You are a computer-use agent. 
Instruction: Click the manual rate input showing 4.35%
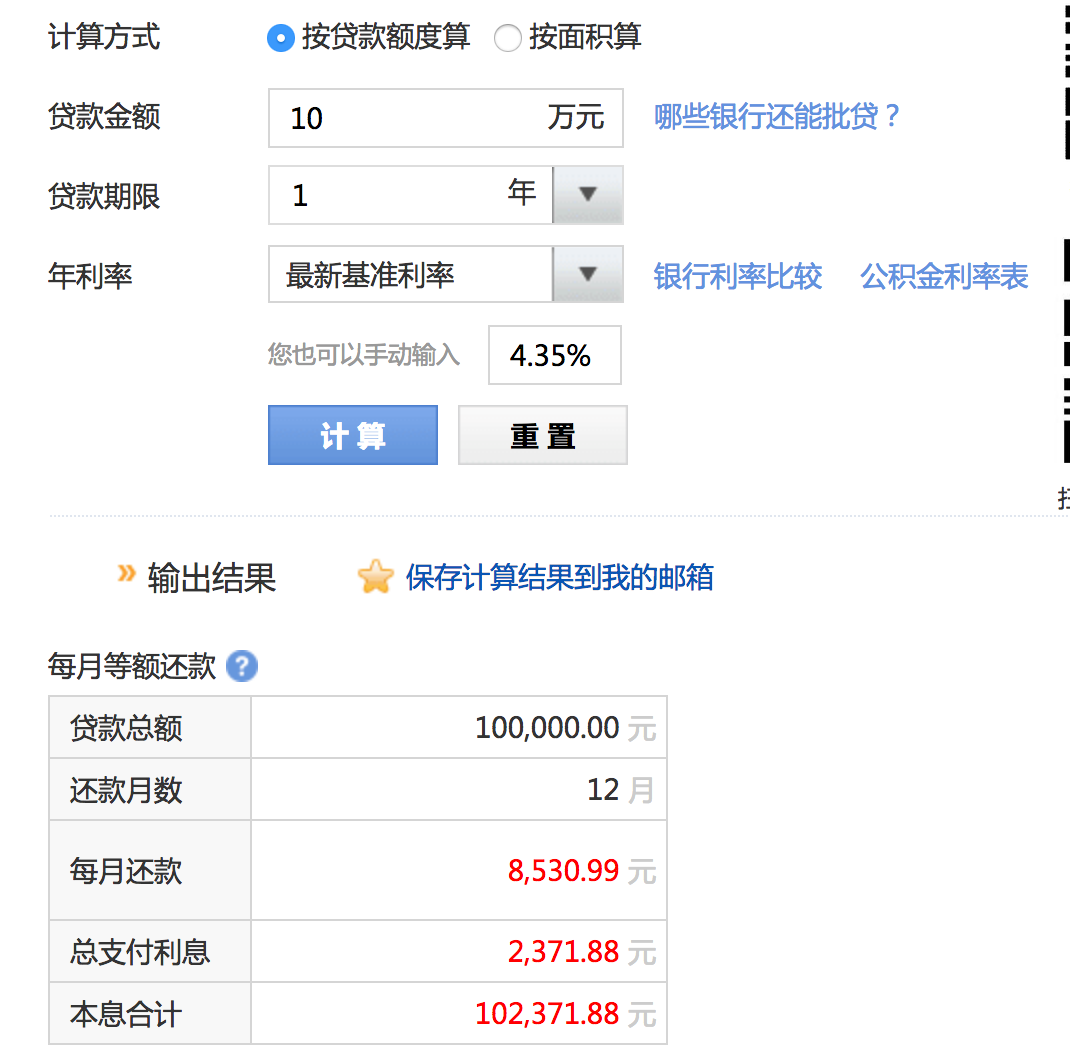(554, 355)
